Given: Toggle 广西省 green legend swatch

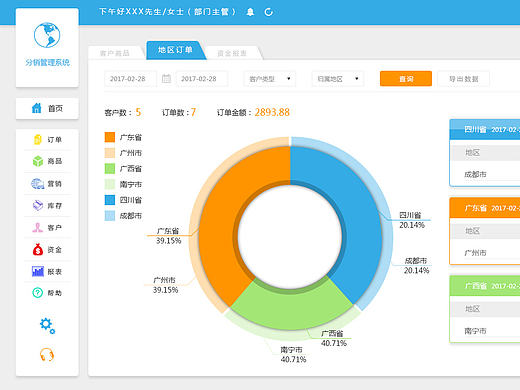Looking at the screenshot, I should [110, 168].
